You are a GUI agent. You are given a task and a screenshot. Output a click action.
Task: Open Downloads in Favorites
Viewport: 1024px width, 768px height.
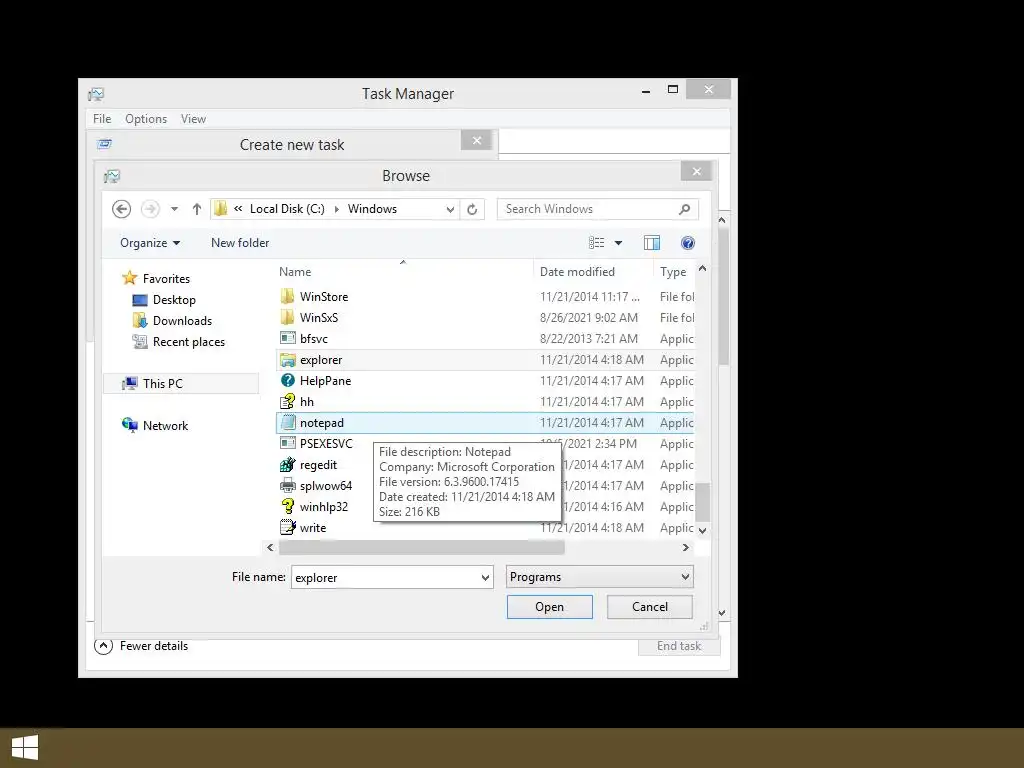pyautogui.click(x=182, y=321)
